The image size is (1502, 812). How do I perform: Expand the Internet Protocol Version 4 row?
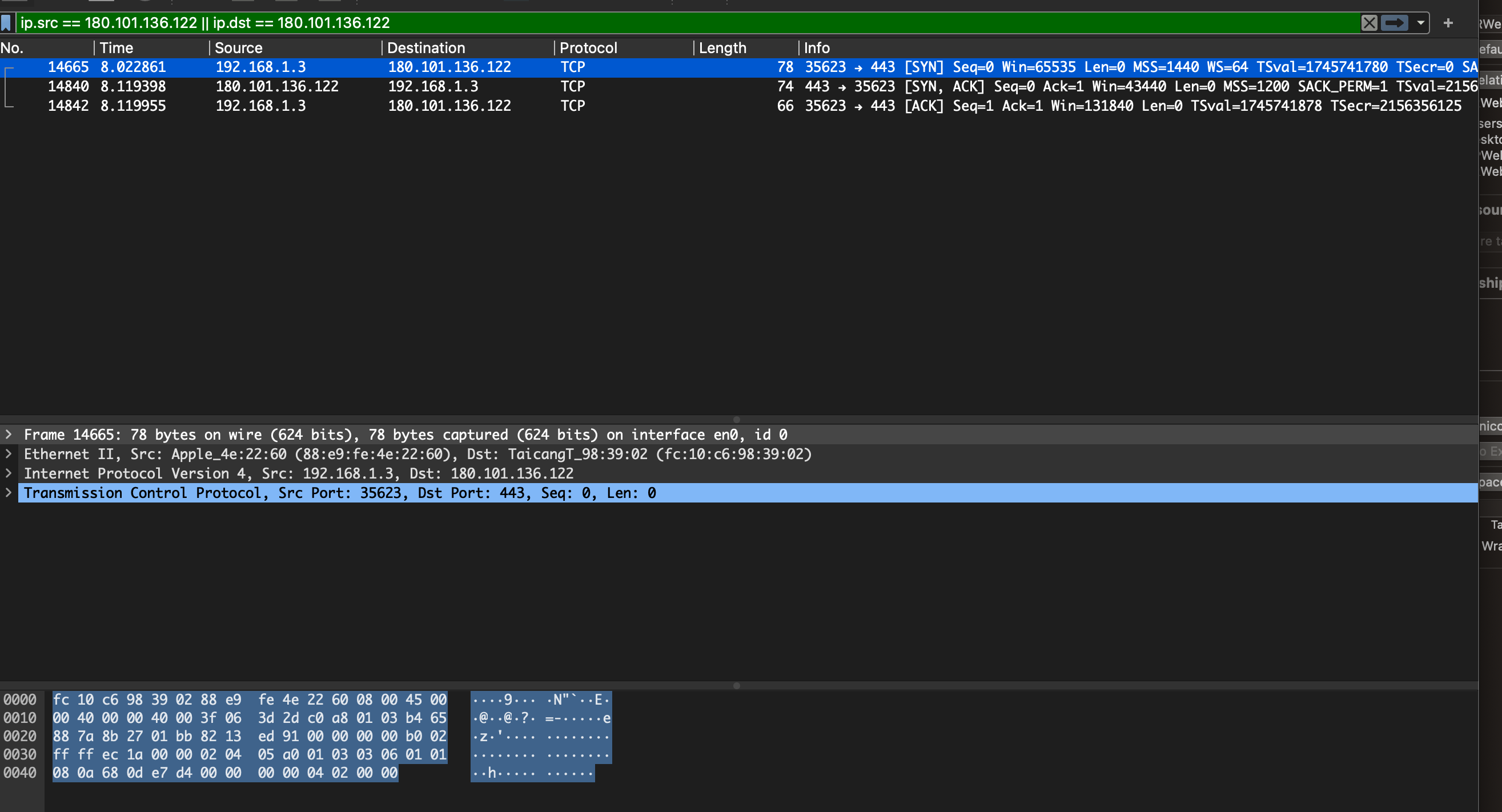(8, 473)
